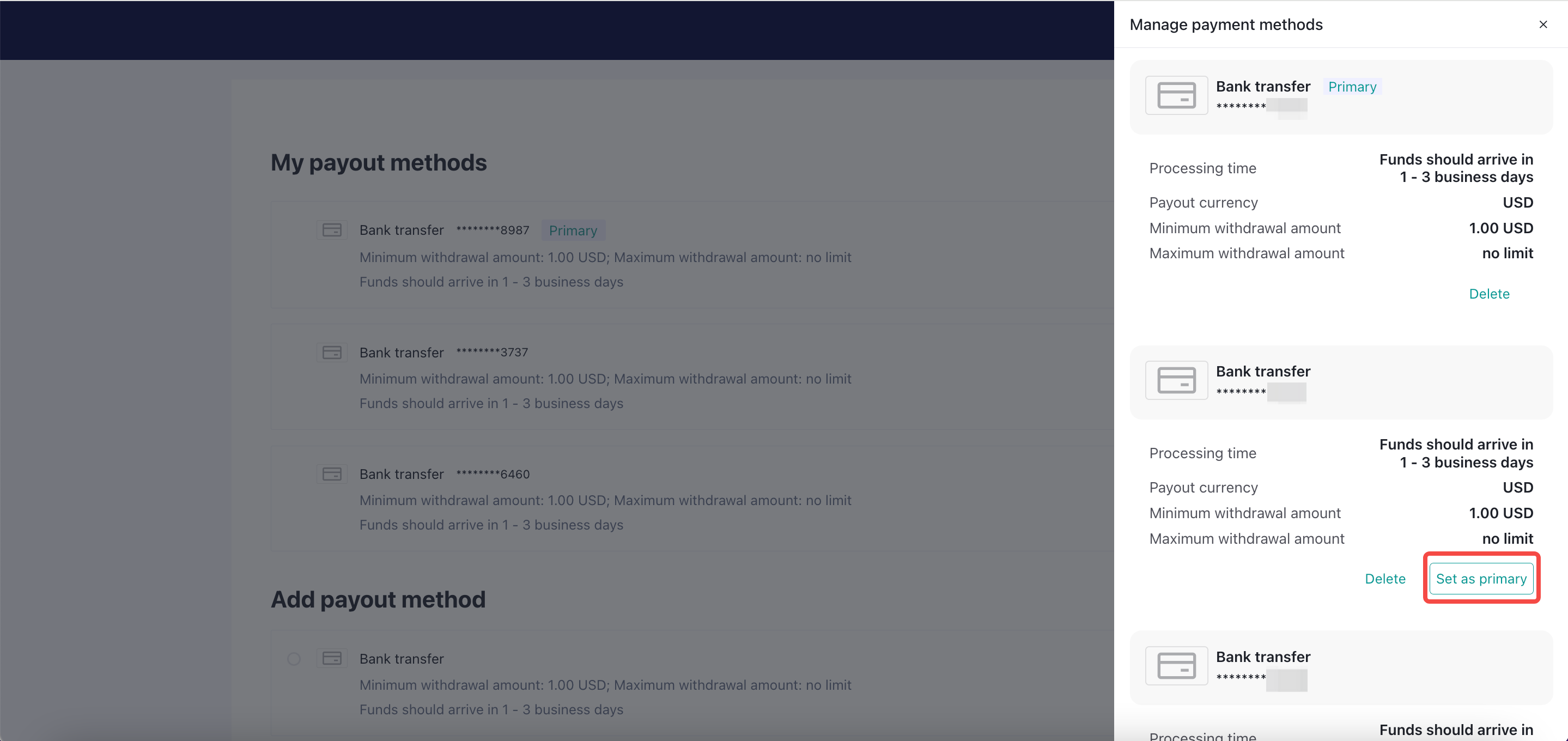
Task: Click the Primary badge next to account 8987
Action: [573, 231]
